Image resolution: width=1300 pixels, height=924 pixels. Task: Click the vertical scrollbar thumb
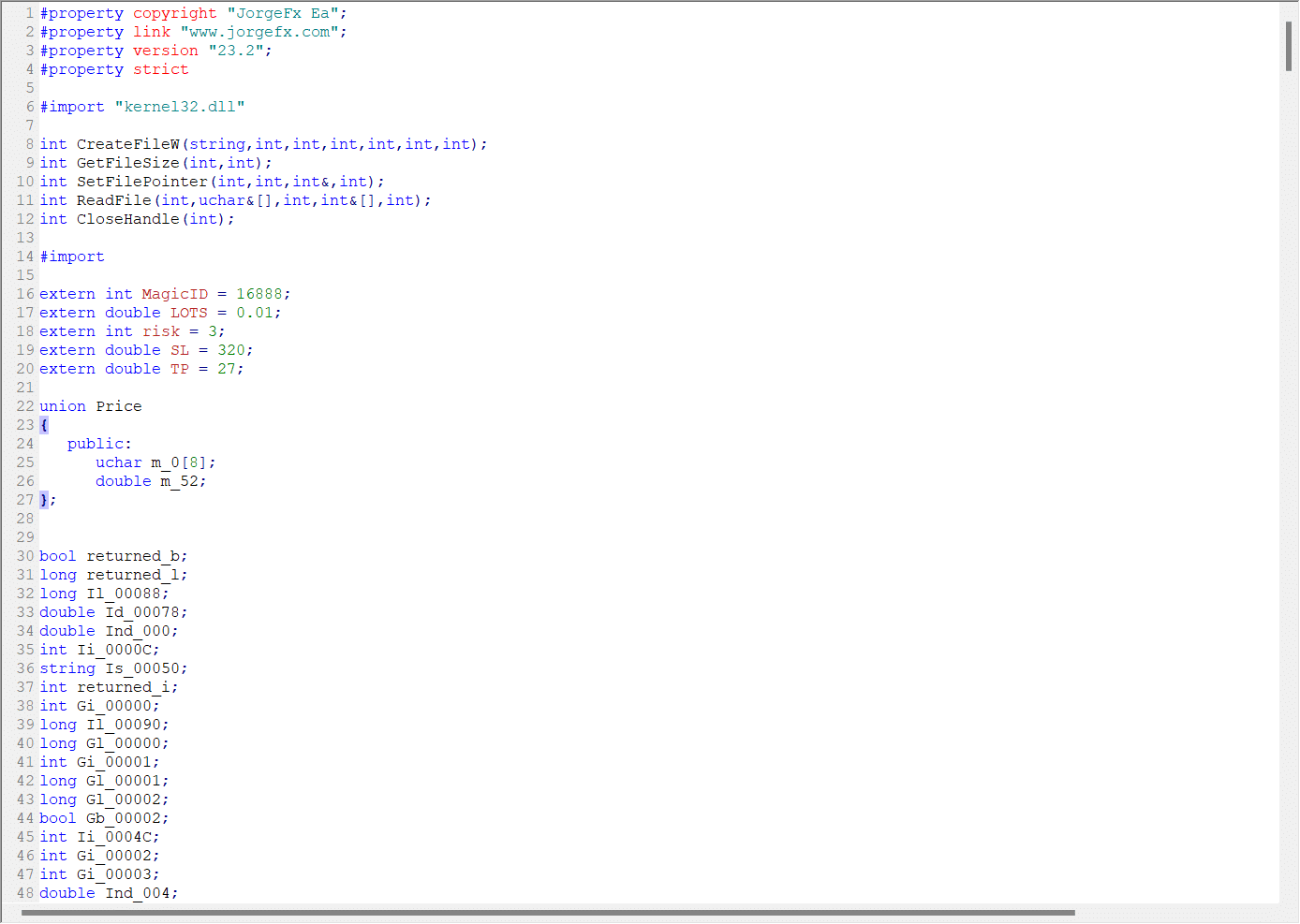coord(1289,46)
